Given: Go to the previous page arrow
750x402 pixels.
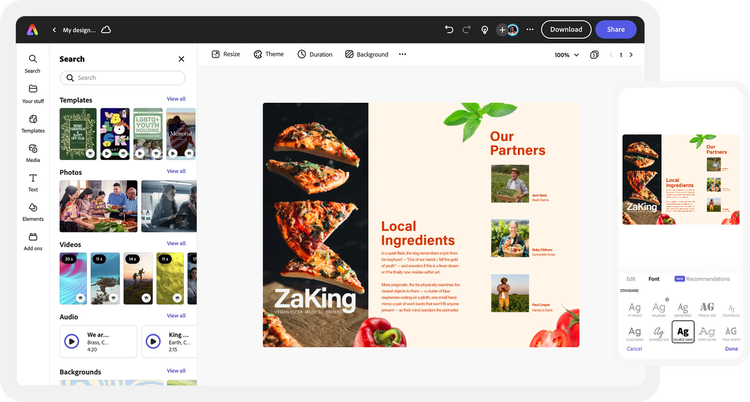Looking at the screenshot, I should (611, 55).
